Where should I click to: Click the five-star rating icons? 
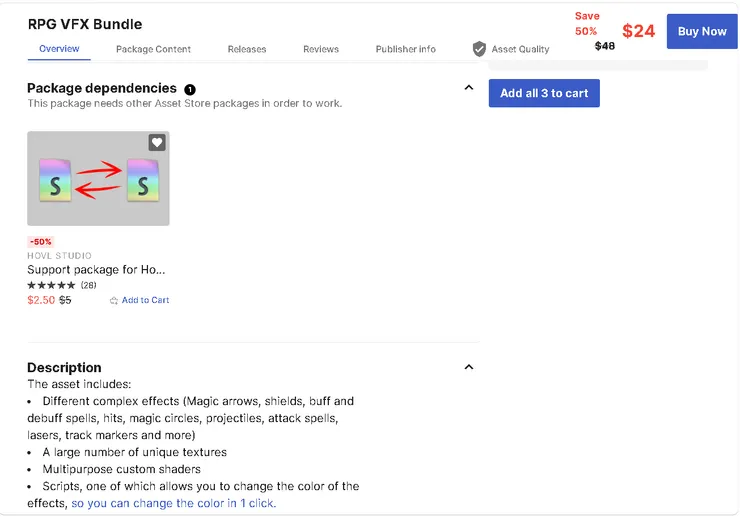point(51,285)
